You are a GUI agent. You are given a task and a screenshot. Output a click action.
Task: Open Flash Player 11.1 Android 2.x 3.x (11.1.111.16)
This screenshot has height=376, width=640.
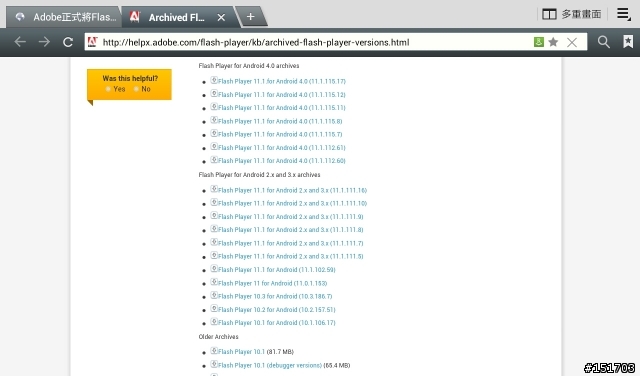point(292,190)
